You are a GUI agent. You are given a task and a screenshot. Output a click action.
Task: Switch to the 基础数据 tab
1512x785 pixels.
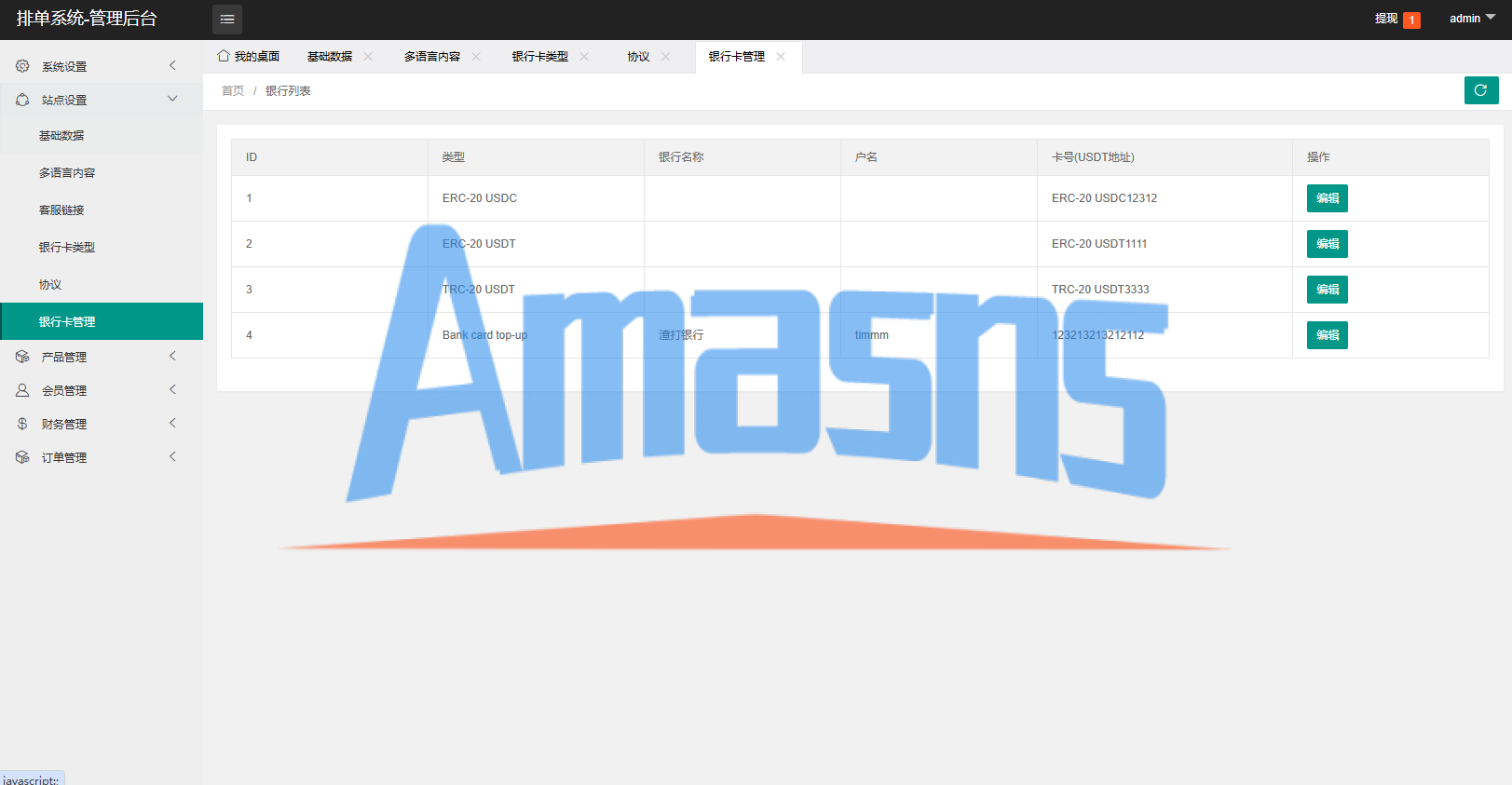click(330, 57)
